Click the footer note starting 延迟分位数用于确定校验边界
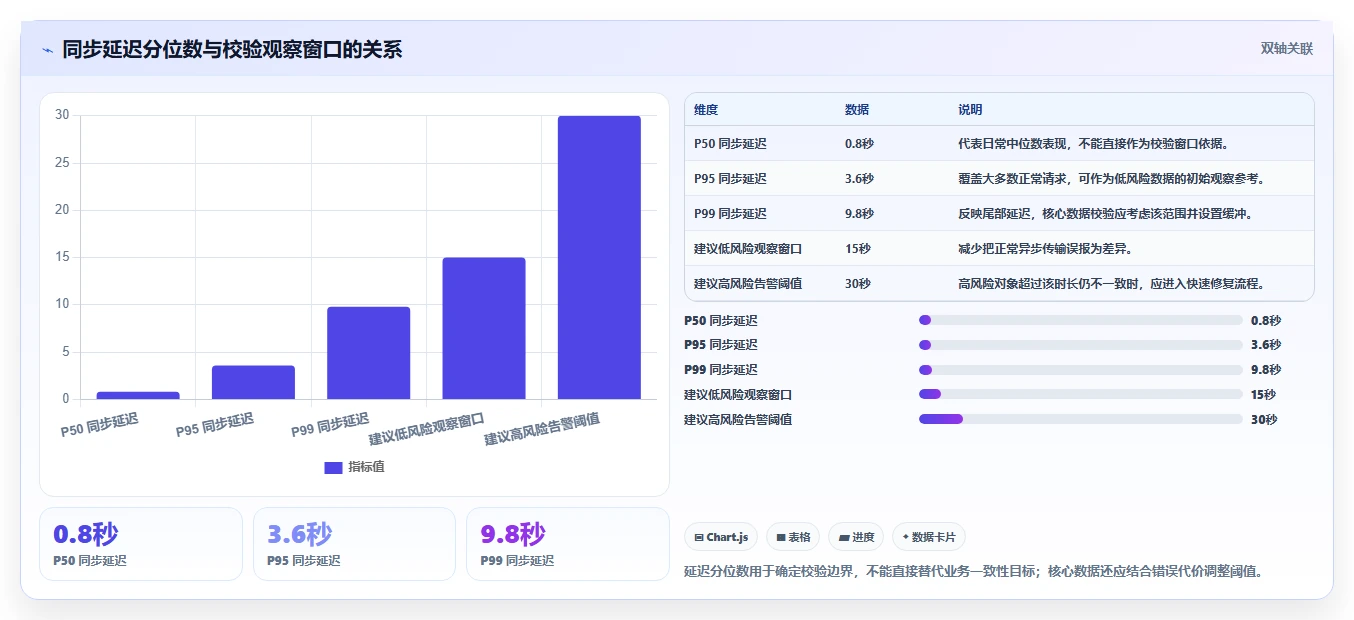Screen dimensions: 1354x620 tap(974, 572)
